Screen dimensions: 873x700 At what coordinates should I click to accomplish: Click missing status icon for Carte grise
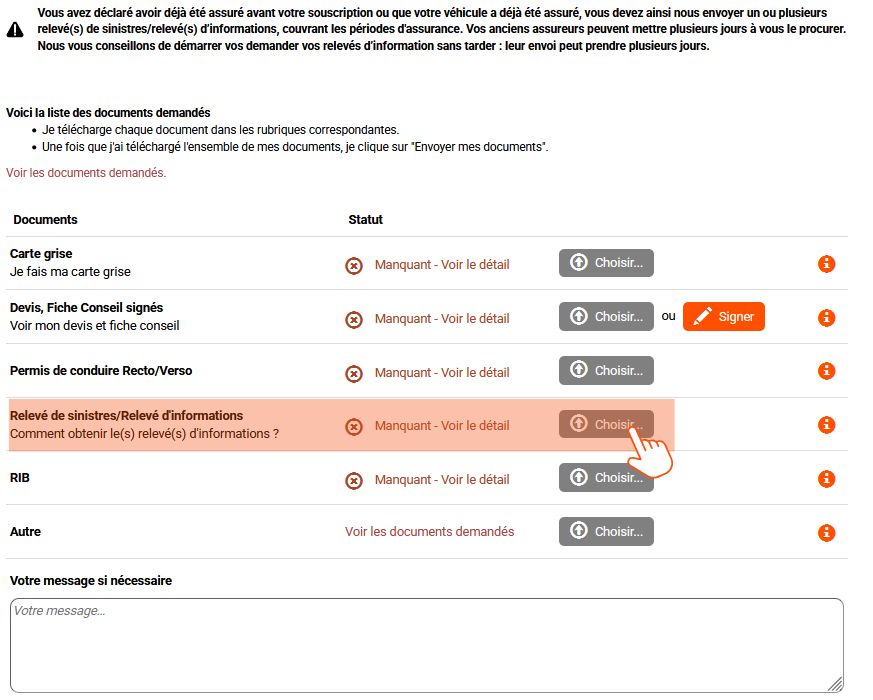(354, 265)
